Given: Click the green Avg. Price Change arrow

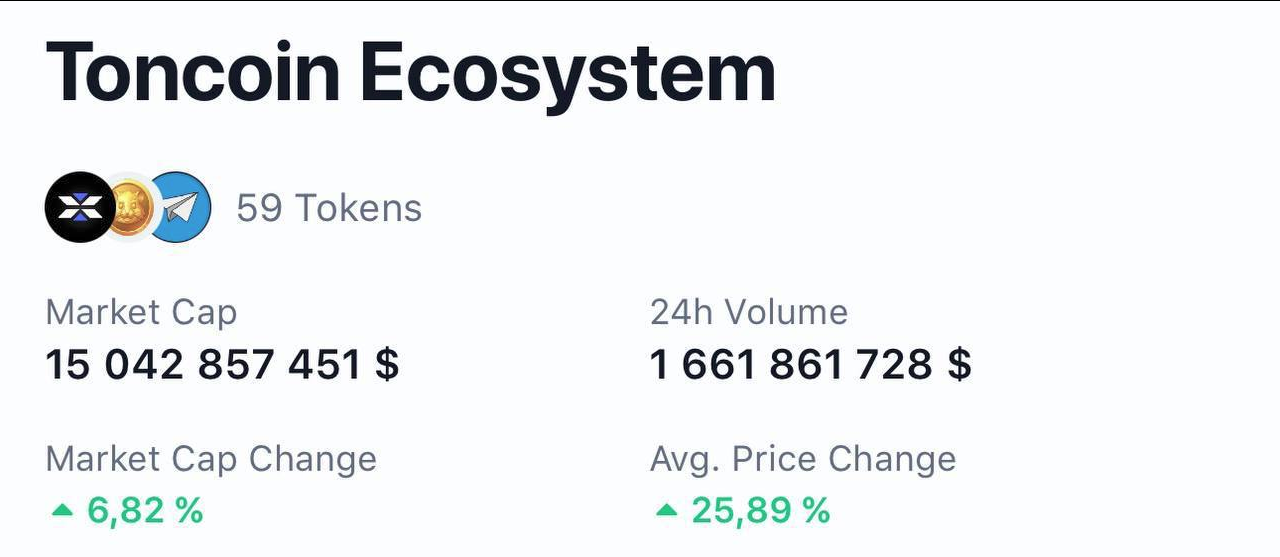Looking at the screenshot, I should [666, 511].
